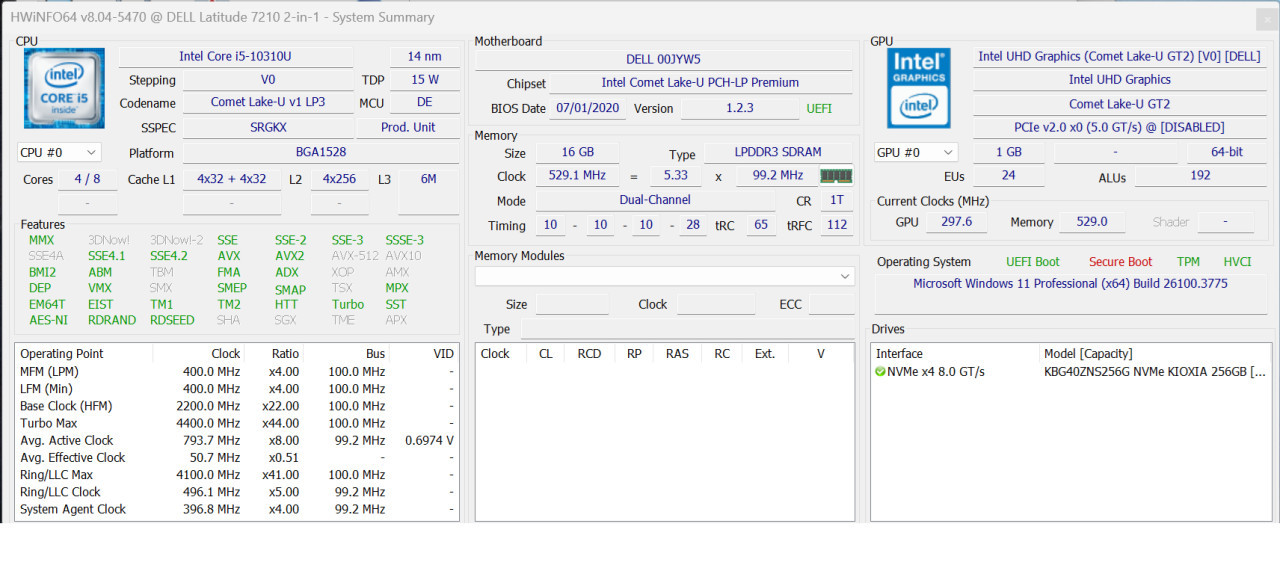Click the V0 stepping value

pyautogui.click(x=268, y=80)
